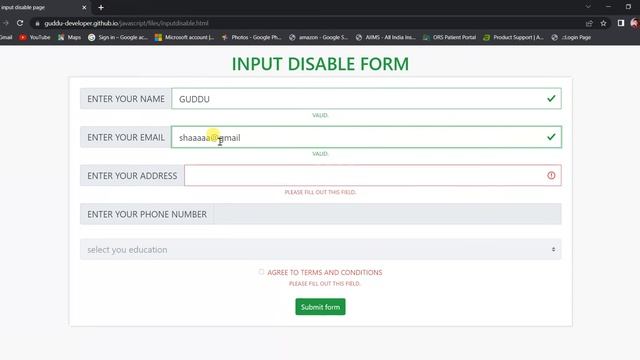The height and width of the screenshot is (360, 640).
Task: Open the ORS Patient Portal bookmark
Action: [x=450, y=37]
